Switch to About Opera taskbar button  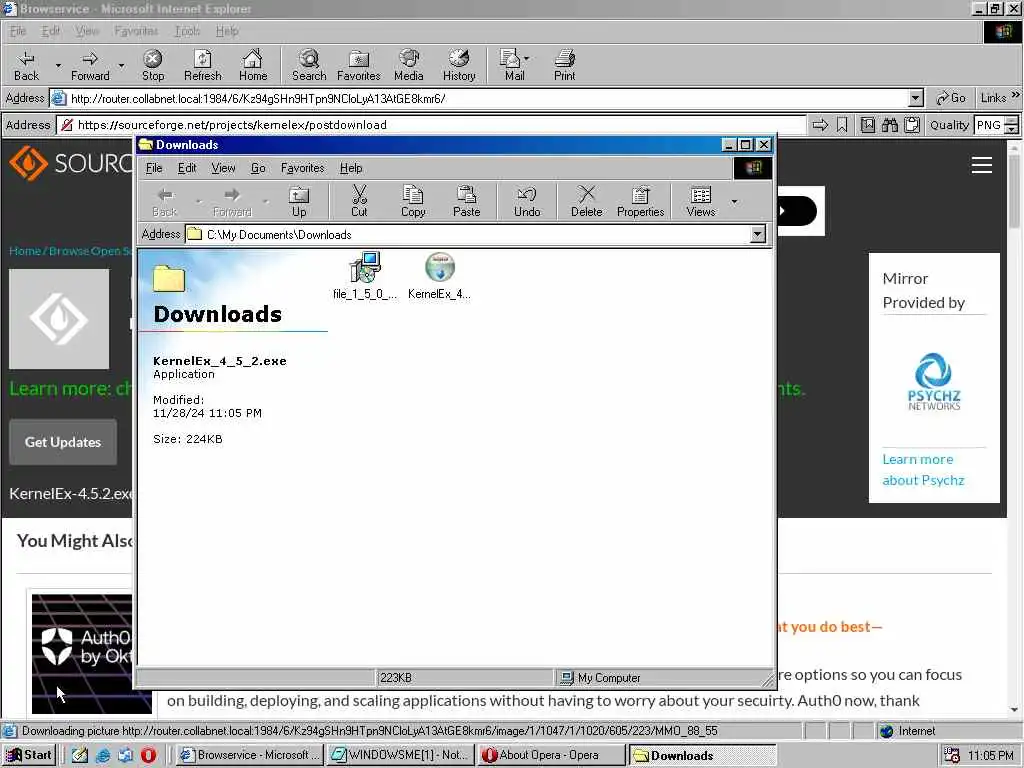pos(551,755)
